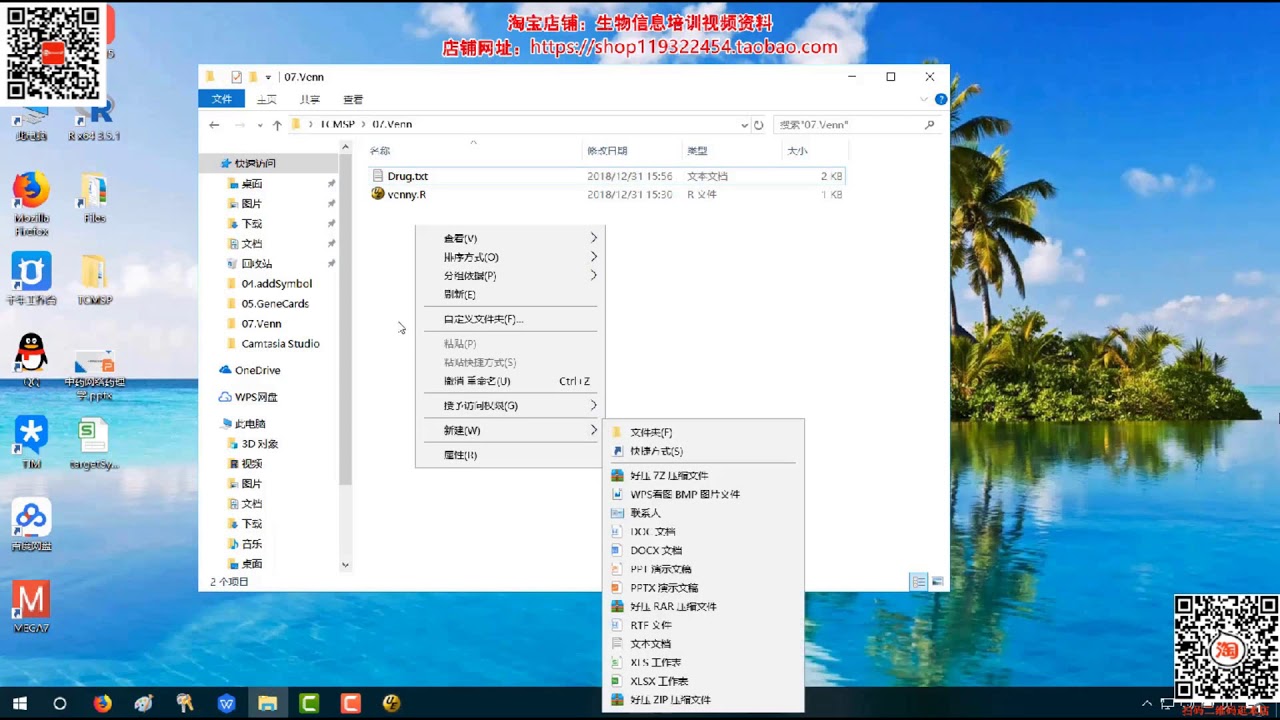Open OneDrive in the navigation pane

[257, 370]
